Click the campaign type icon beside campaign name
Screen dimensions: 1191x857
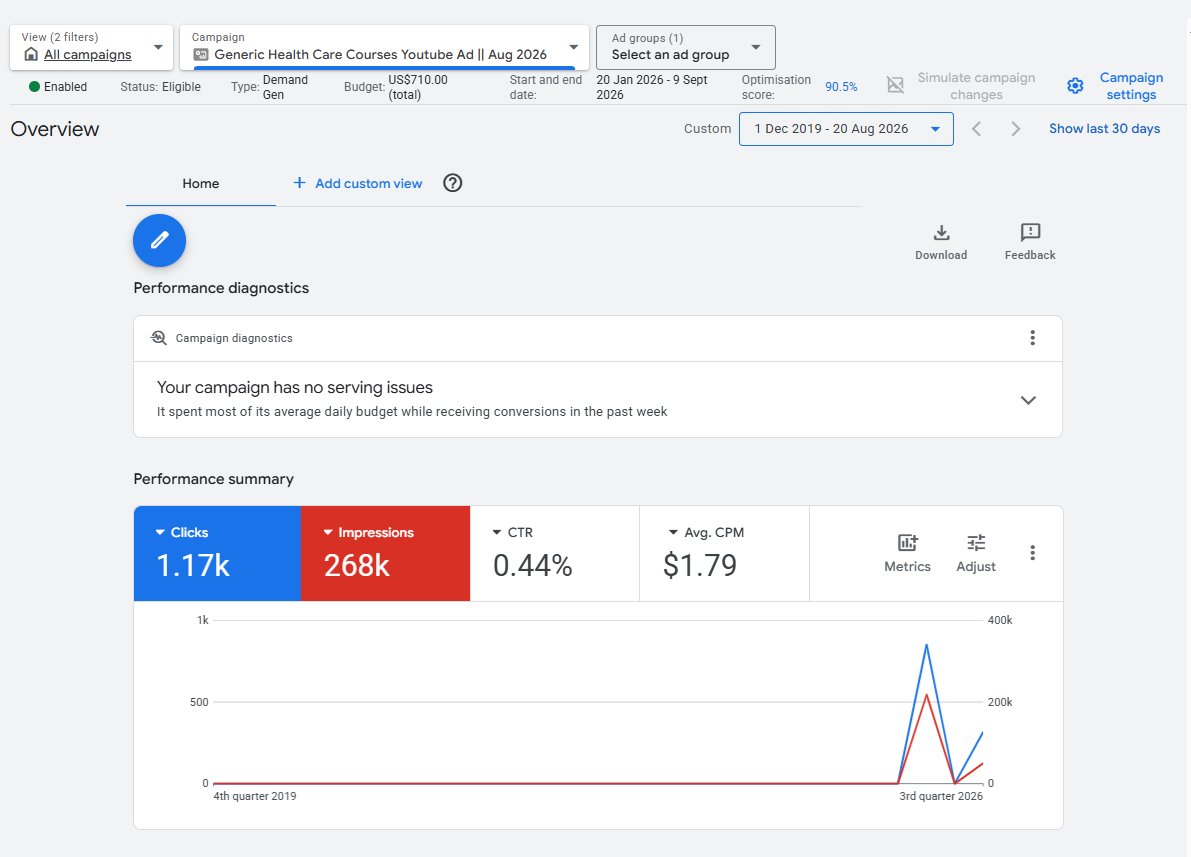tap(201, 55)
